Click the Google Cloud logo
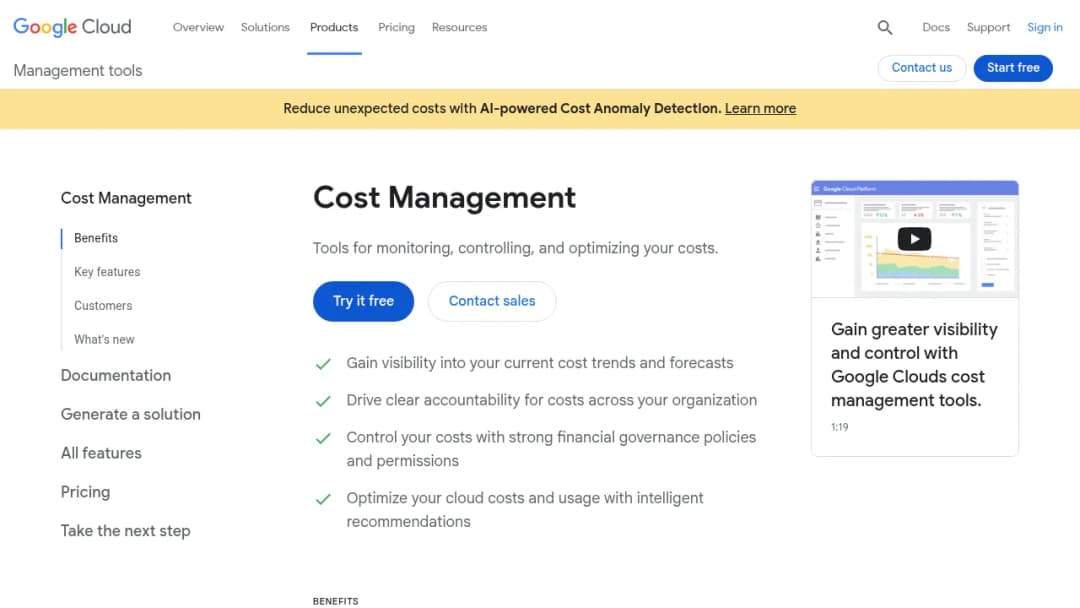 [x=72, y=27]
